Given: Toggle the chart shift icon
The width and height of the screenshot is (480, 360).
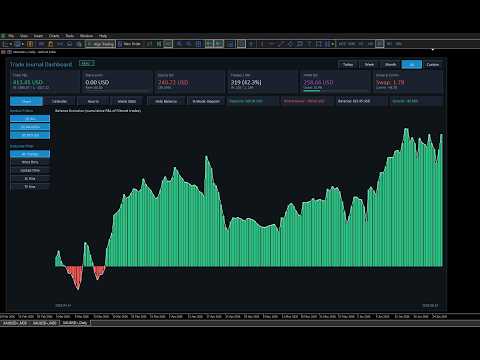Looking at the screenshot, I should [x=219, y=44].
